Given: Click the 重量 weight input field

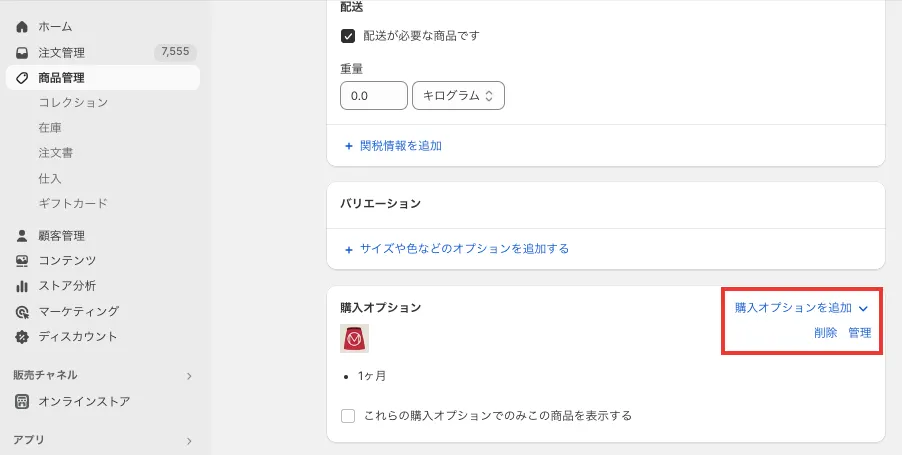Looking at the screenshot, I should pyautogui.click(x=373, y=96).
